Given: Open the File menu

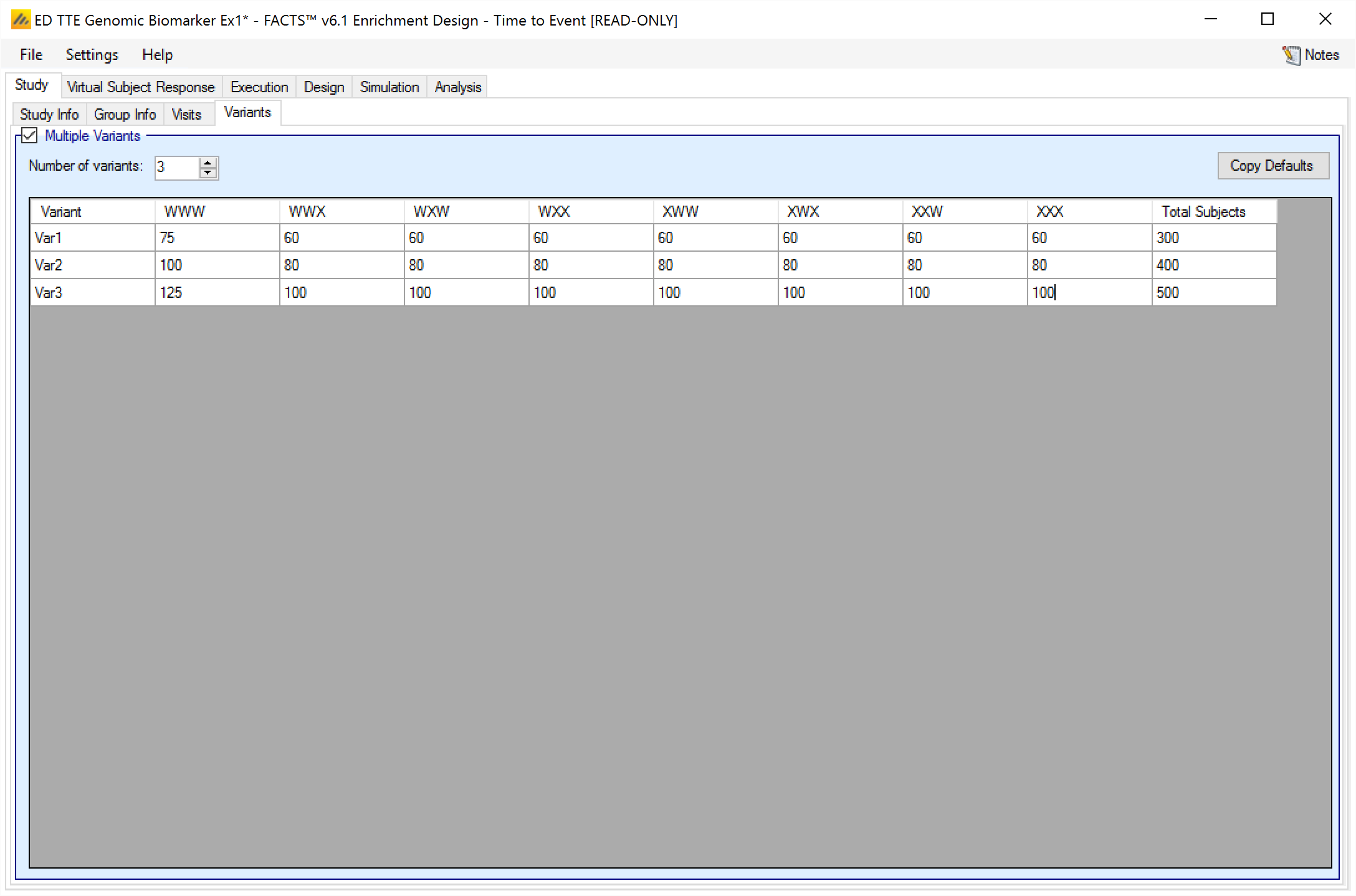Looking at the screenshot, I should tap(31, 55).
